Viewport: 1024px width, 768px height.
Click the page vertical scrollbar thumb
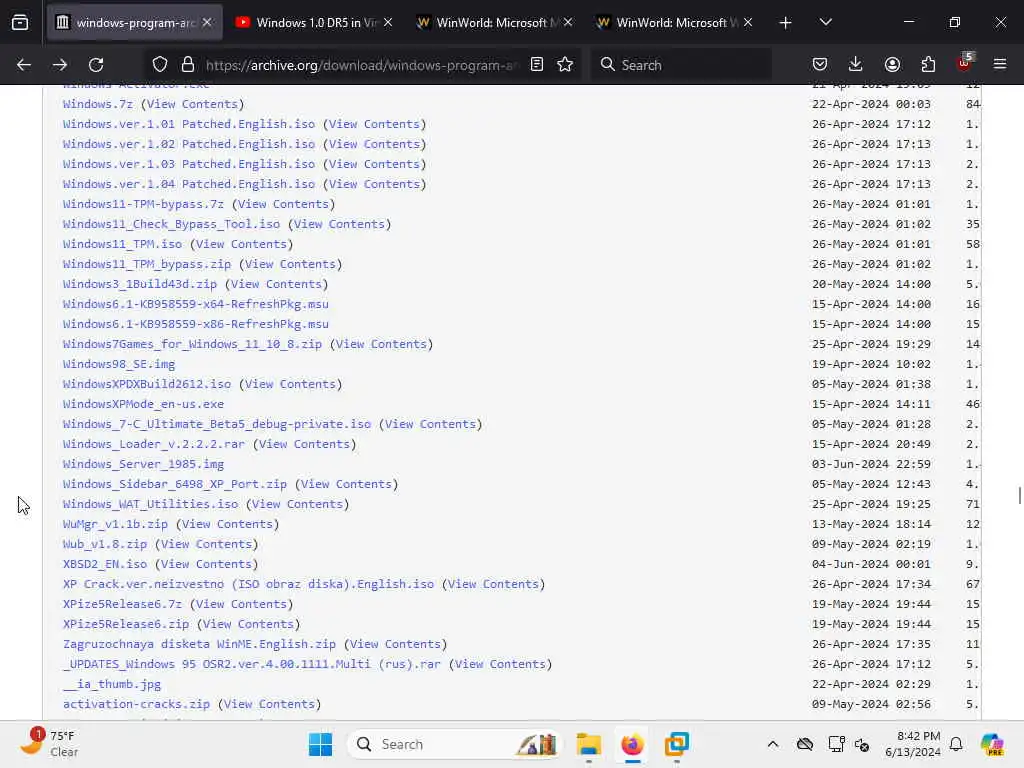pos(1019,495)
